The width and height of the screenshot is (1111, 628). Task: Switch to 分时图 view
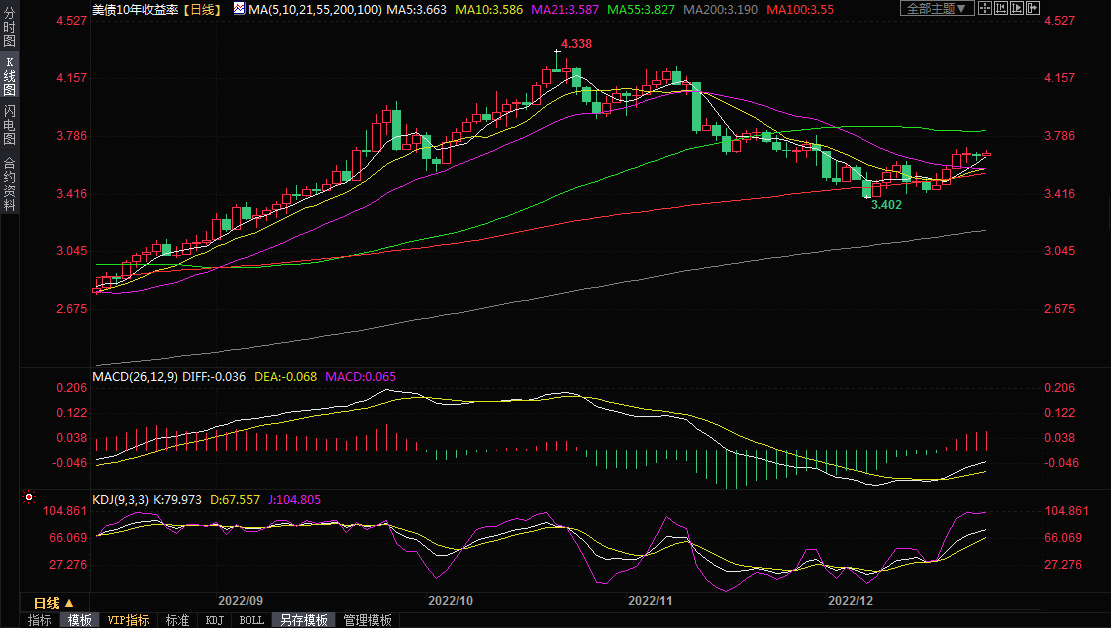pyautogui.click(x=9, y=30)
